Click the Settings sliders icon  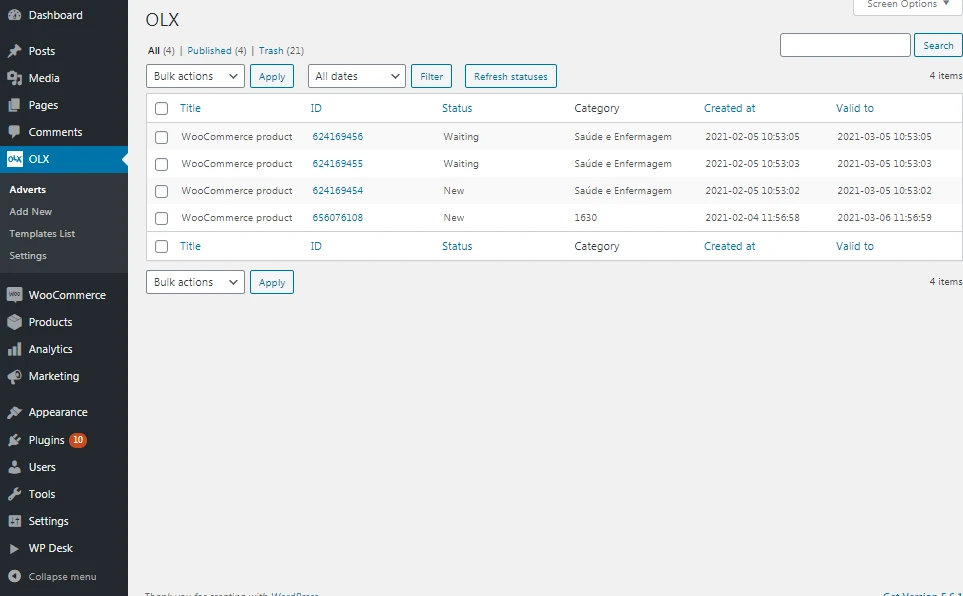click(x=15, y=521)
